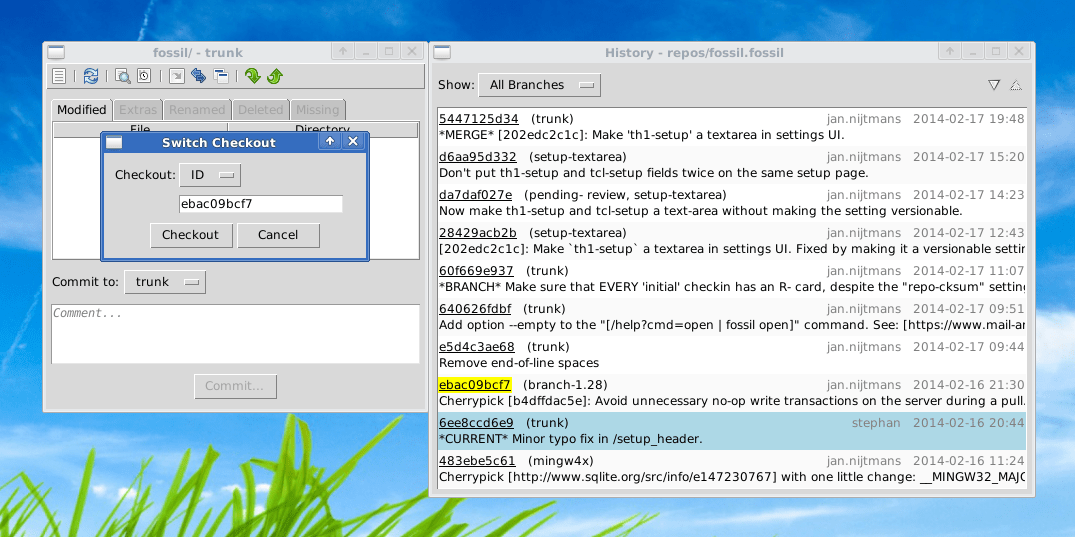
Task: Click the "(pending- review, setup-textarea)" tag text
Action: tap(625, 195)
